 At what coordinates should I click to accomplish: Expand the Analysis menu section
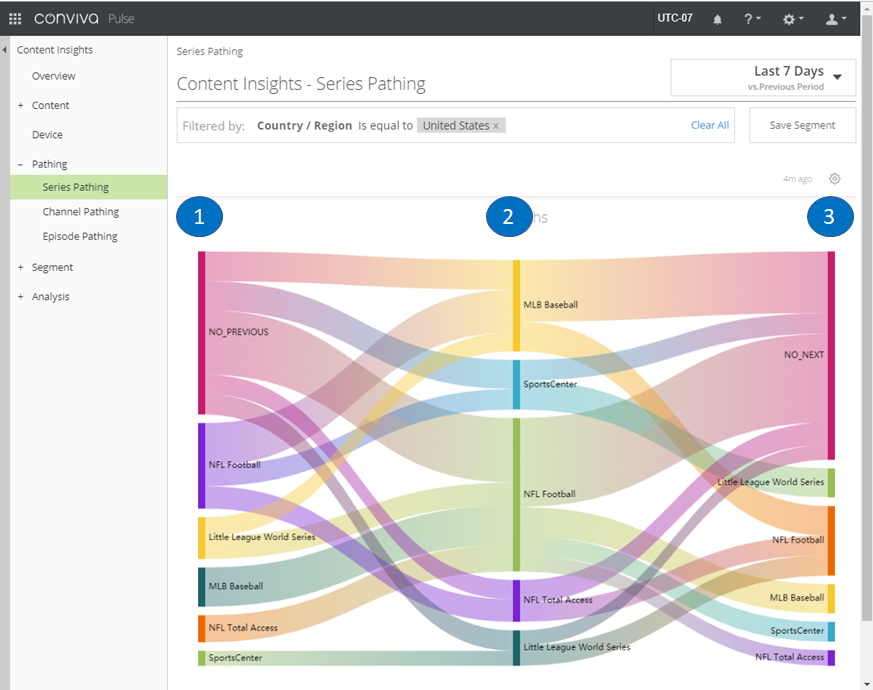21,297
